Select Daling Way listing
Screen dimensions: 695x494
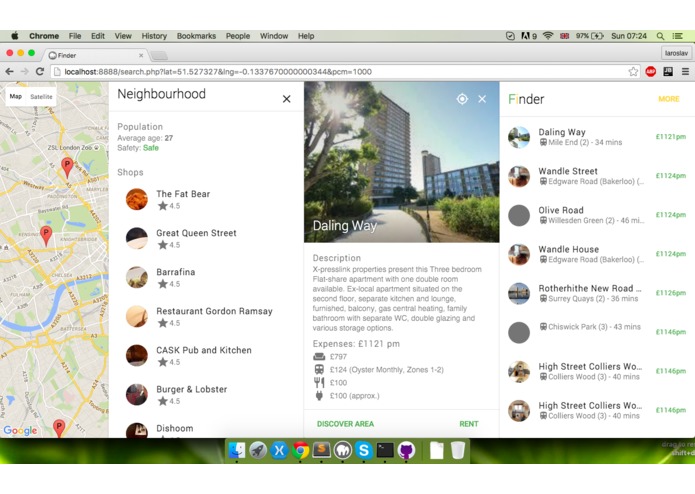[x=597, y=137]
